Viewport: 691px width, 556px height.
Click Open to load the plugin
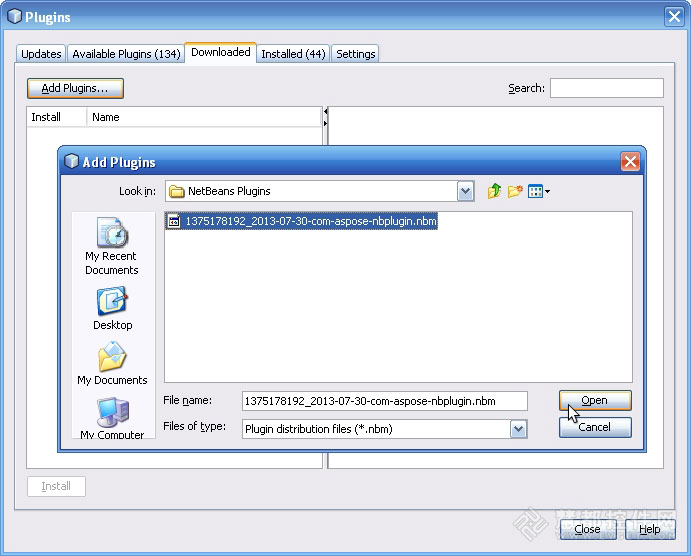pyautogui.click(x=595, y=400)
